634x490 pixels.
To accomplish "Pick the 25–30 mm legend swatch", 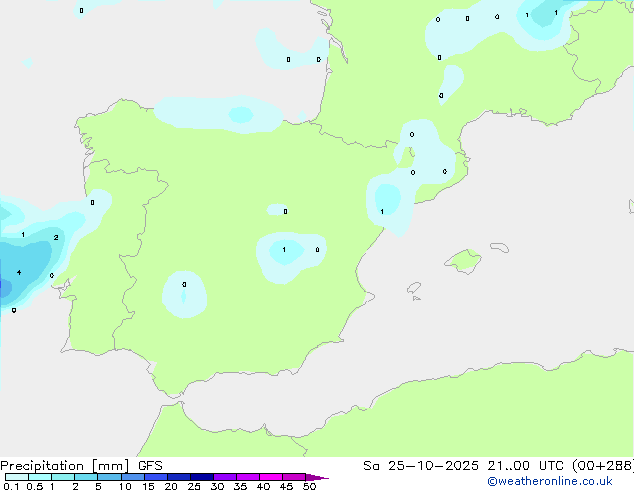I will coord(202,477).
